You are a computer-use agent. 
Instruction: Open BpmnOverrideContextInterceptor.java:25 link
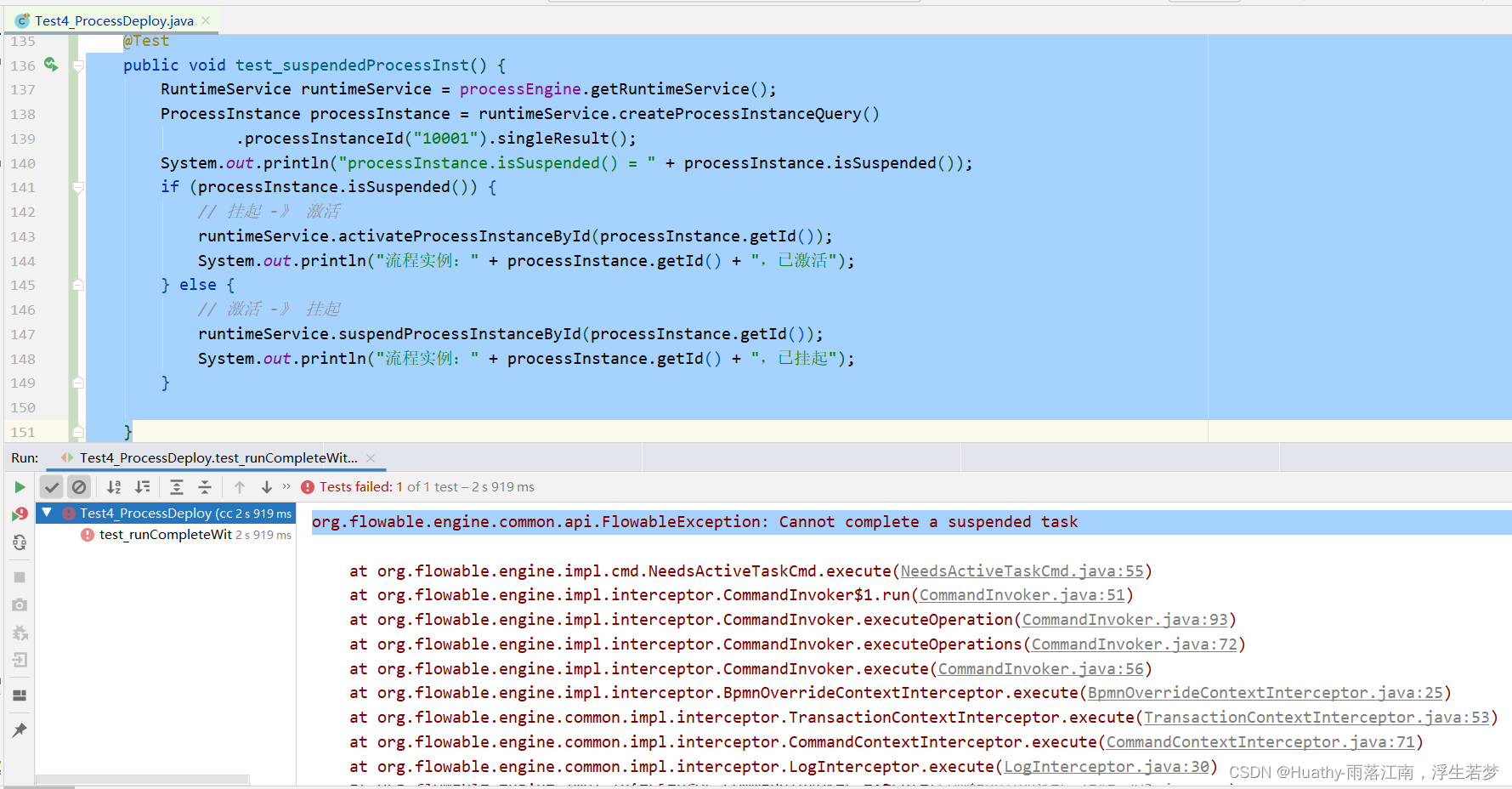(1266, 693)
